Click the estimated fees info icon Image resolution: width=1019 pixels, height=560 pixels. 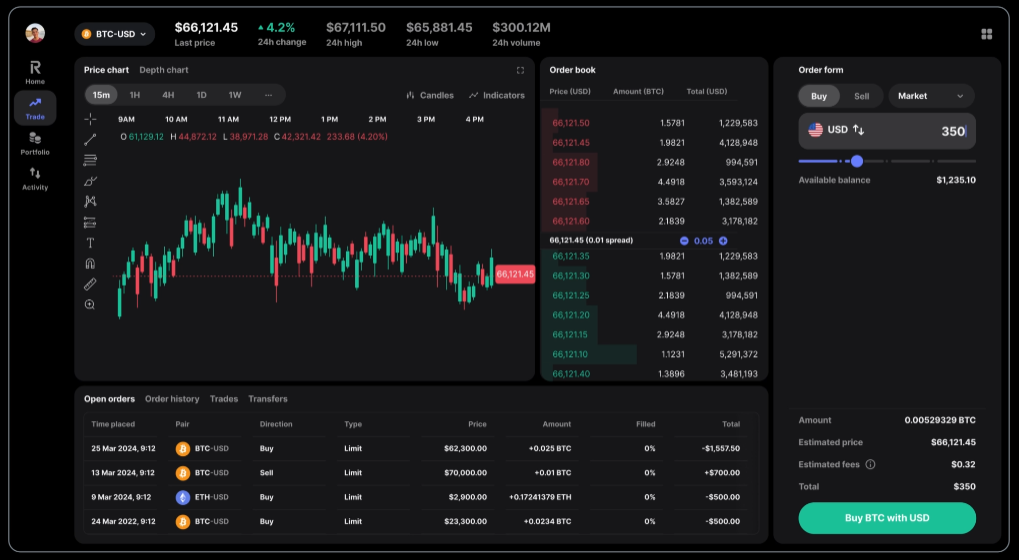tap(870, 464)
